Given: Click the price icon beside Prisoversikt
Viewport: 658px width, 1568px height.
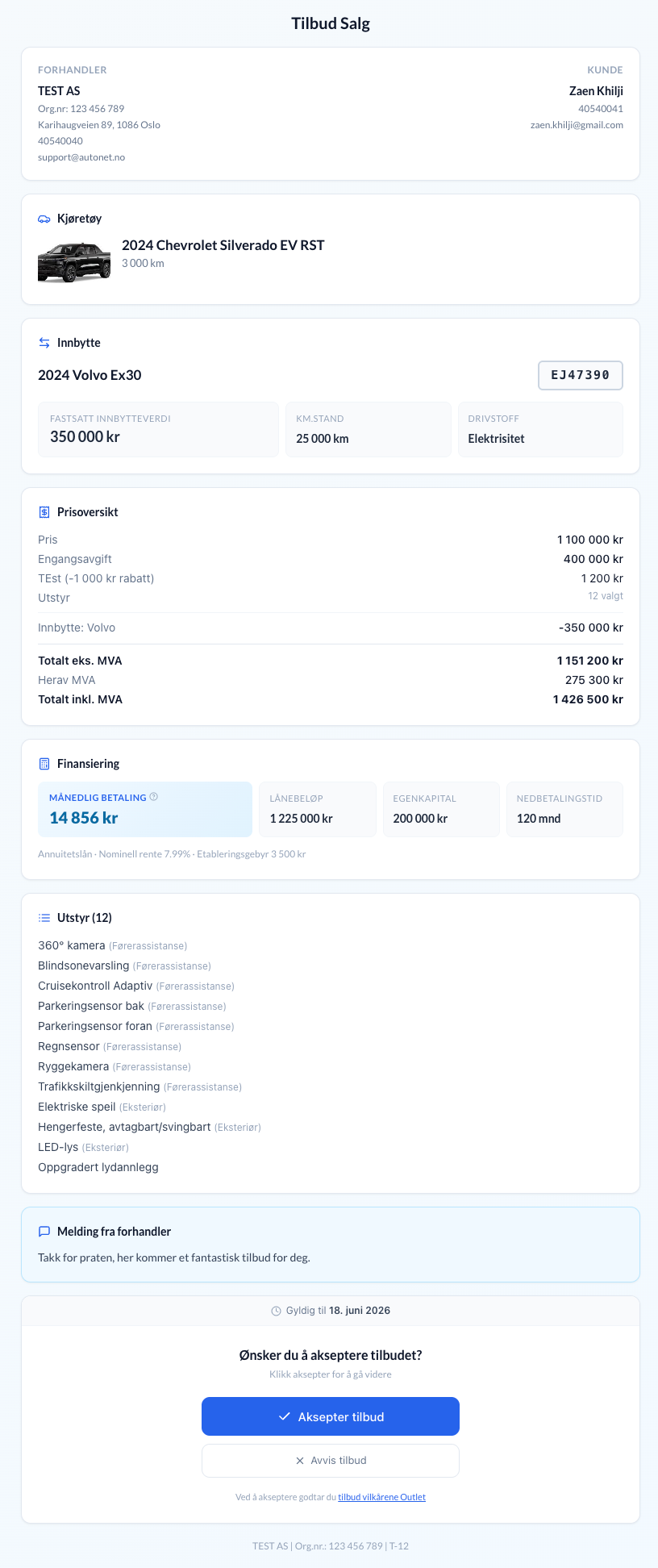Looking at the screenshot, I should (44, 512).
